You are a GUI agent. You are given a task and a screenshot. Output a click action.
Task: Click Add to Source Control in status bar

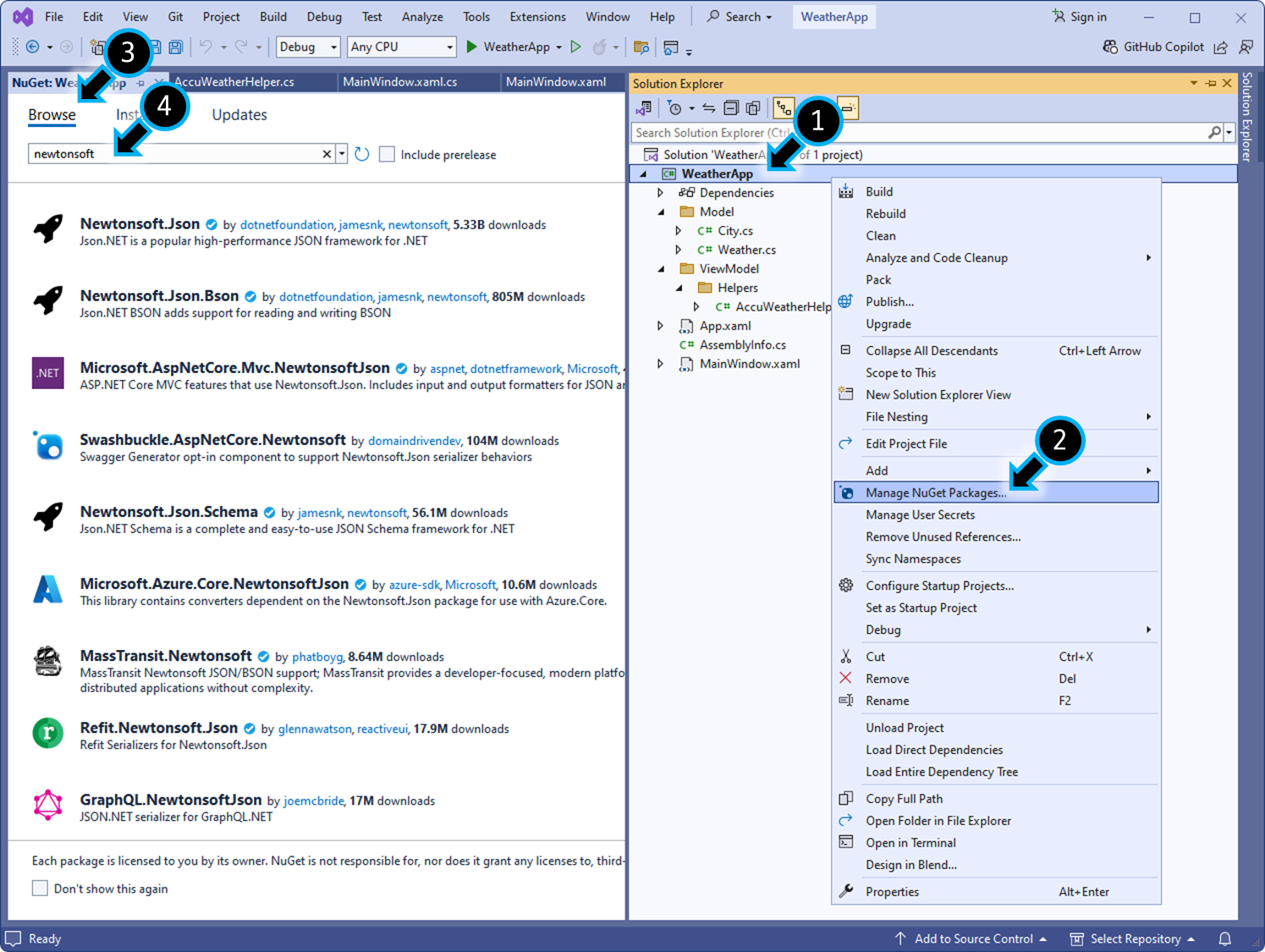971,938
